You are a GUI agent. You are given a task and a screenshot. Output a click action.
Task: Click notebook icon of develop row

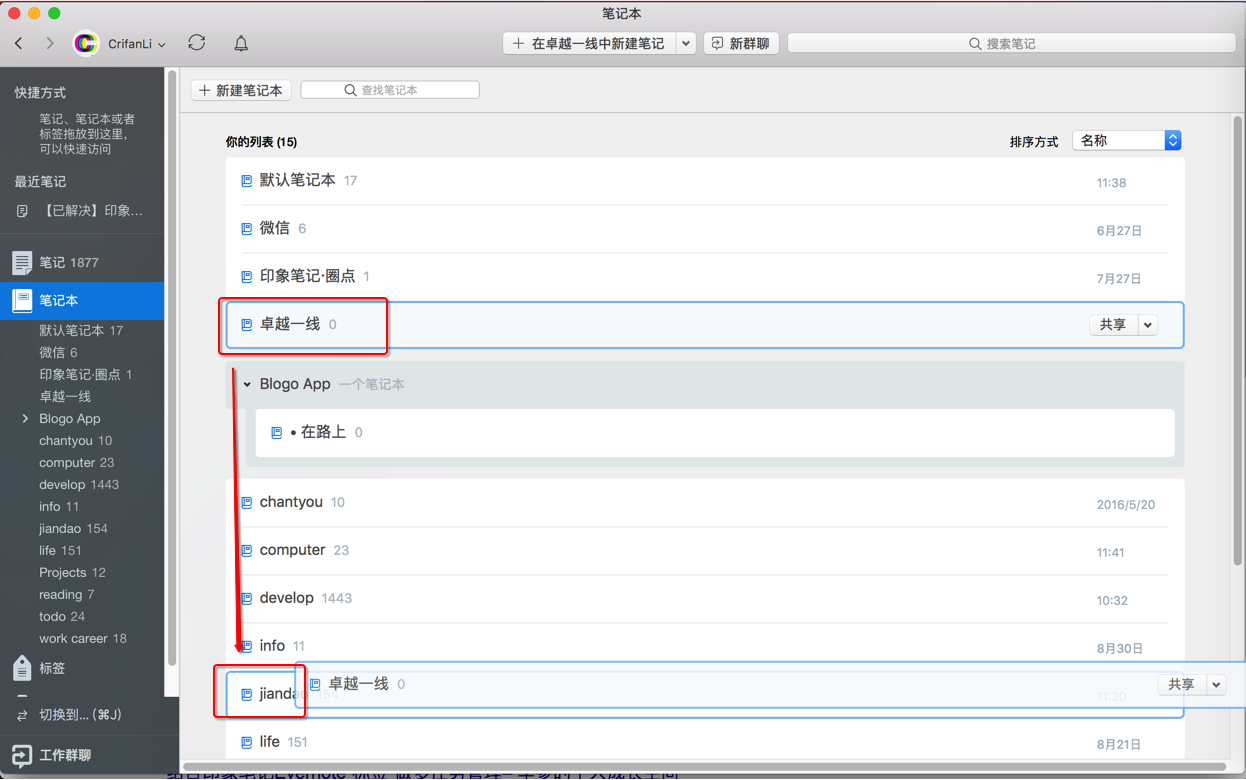point(247,599)
